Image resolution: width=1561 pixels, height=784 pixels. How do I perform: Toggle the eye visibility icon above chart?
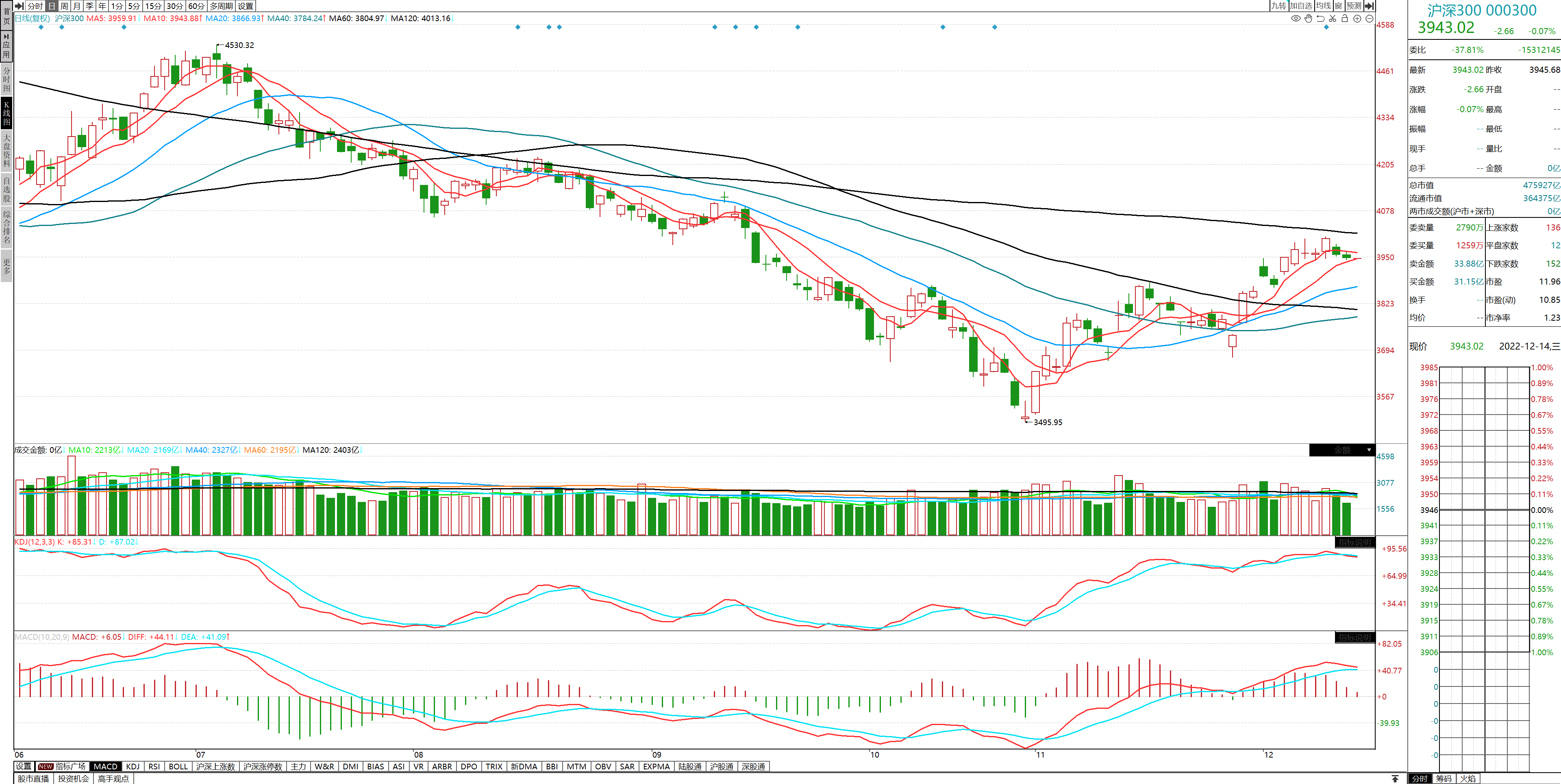pyautogui.click(x=1296, y=19)
